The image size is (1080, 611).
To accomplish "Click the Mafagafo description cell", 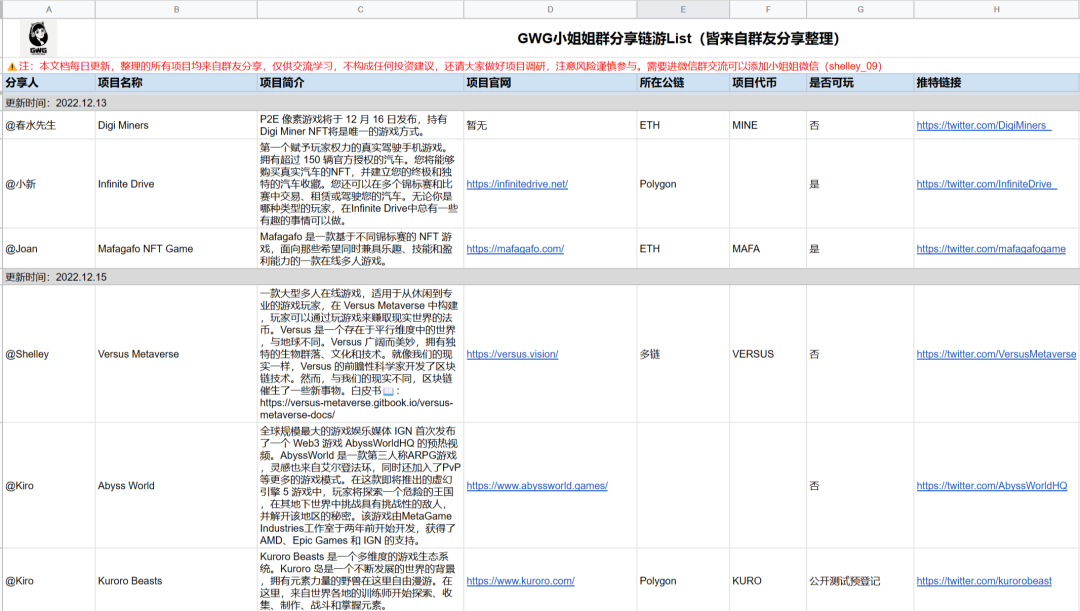I will 360,249.
